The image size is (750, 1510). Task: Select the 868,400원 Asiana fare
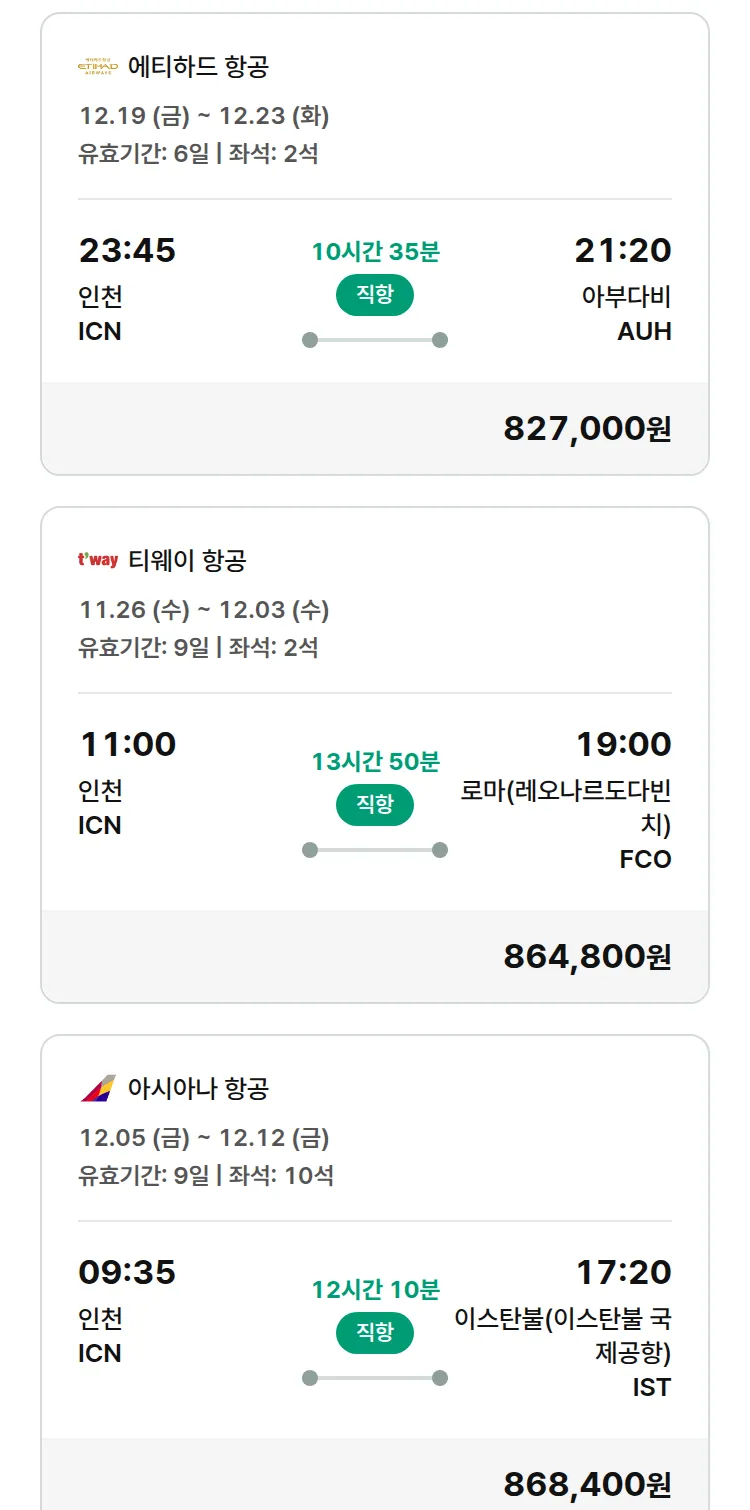(587, 1484)
